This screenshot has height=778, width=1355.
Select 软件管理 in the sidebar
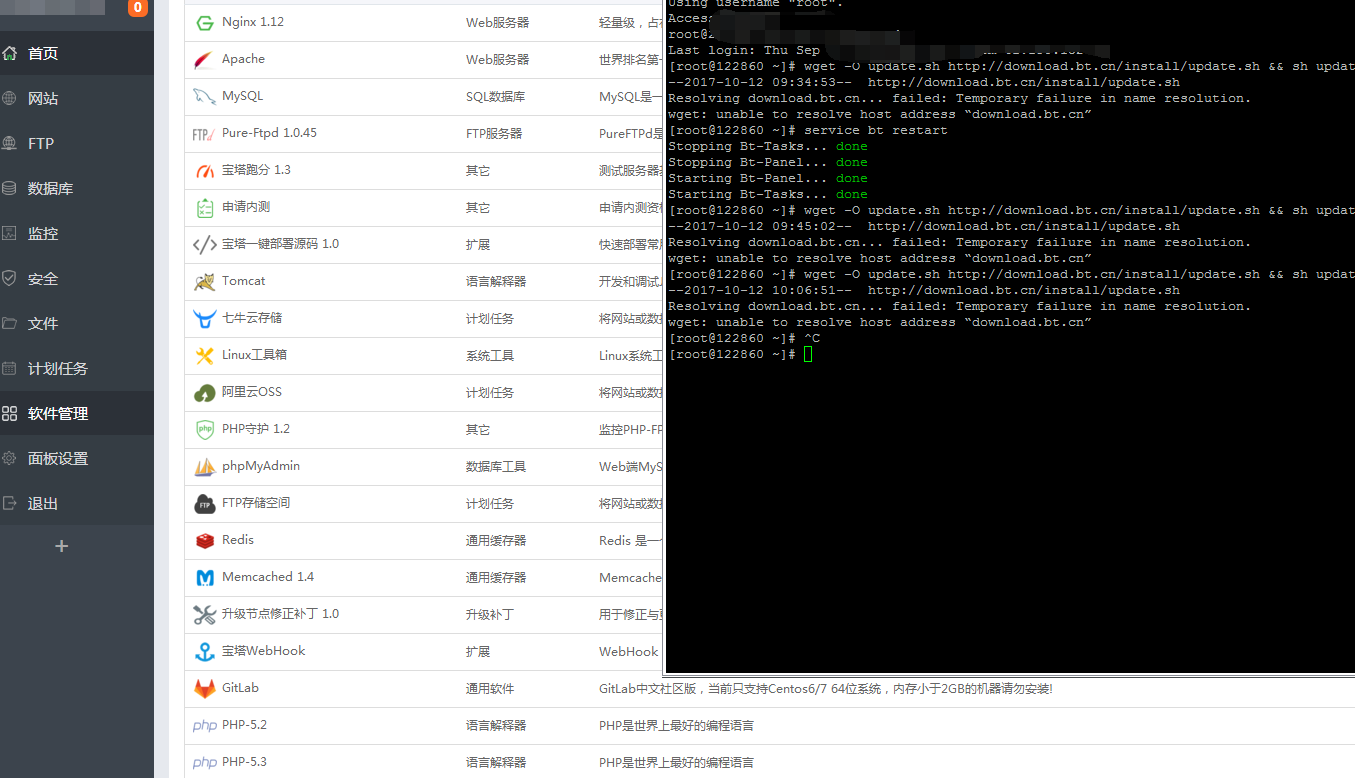pyautogui.click(x=77, y=413)
